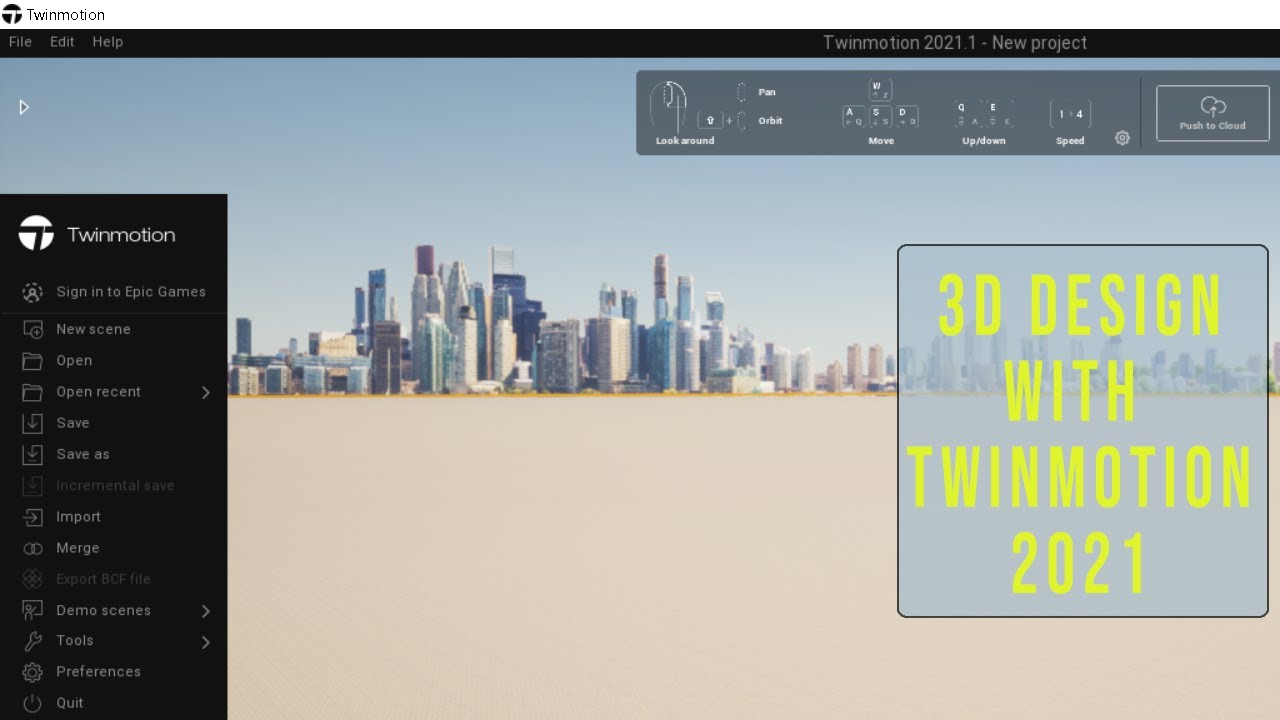The height and width of the screenshot is (720, 1280).
Task: Open the Edit menu
Action: click(x=62, y=42)
